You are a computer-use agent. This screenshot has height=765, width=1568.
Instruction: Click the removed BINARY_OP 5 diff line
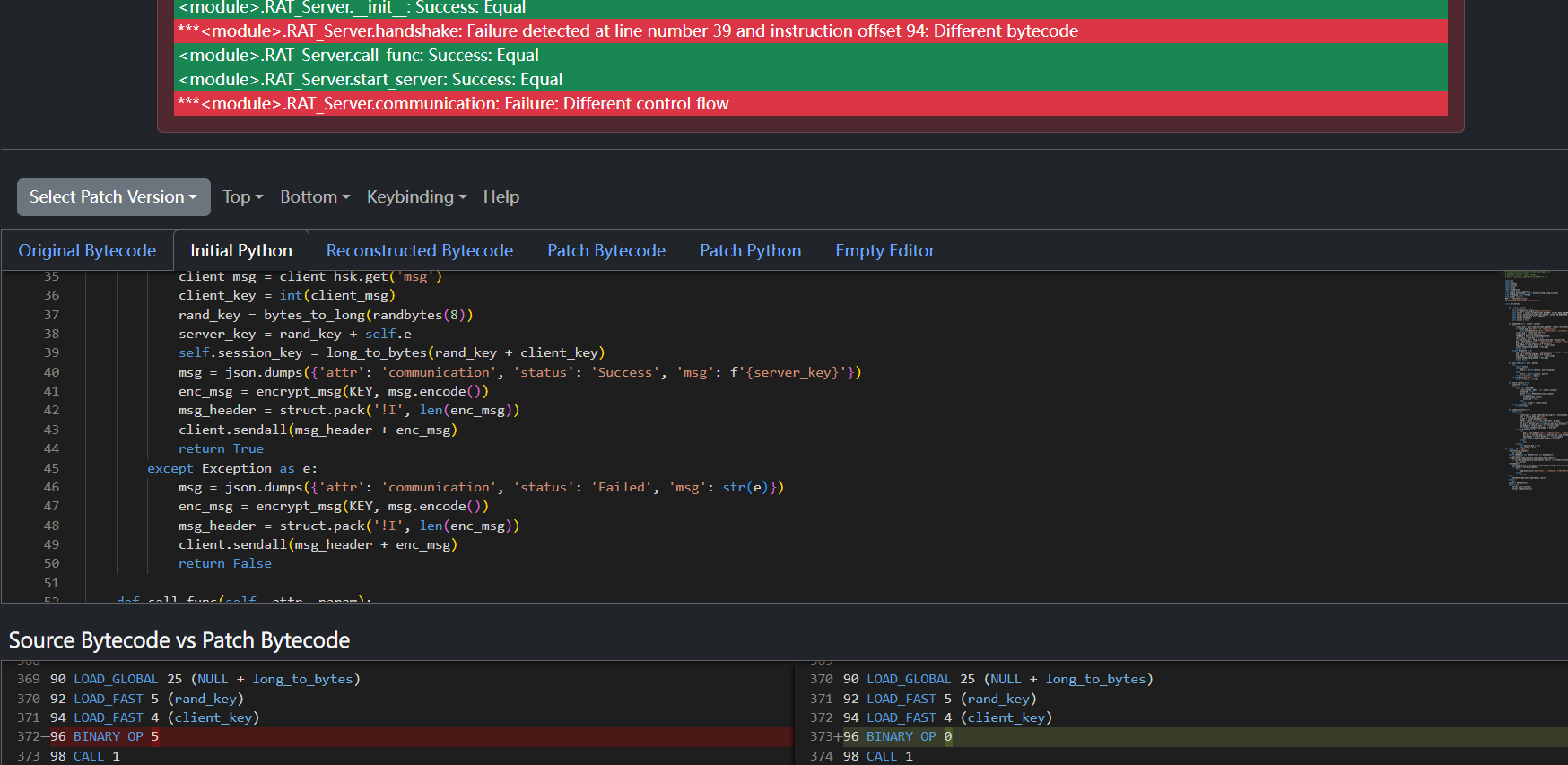[x=396, y=737]
